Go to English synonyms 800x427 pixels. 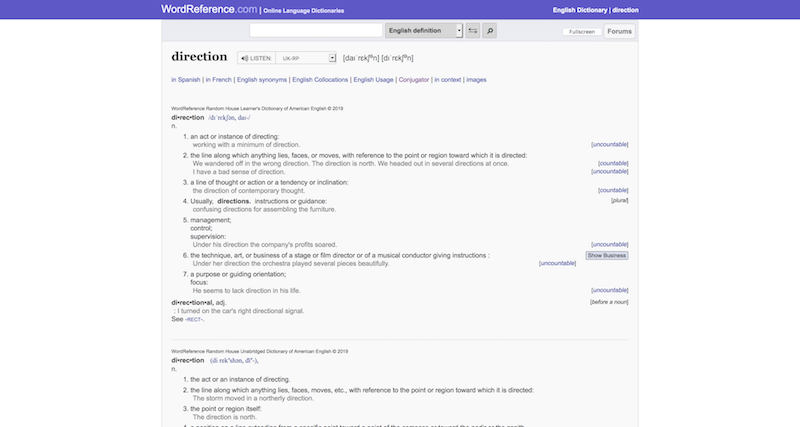[261, 79]
